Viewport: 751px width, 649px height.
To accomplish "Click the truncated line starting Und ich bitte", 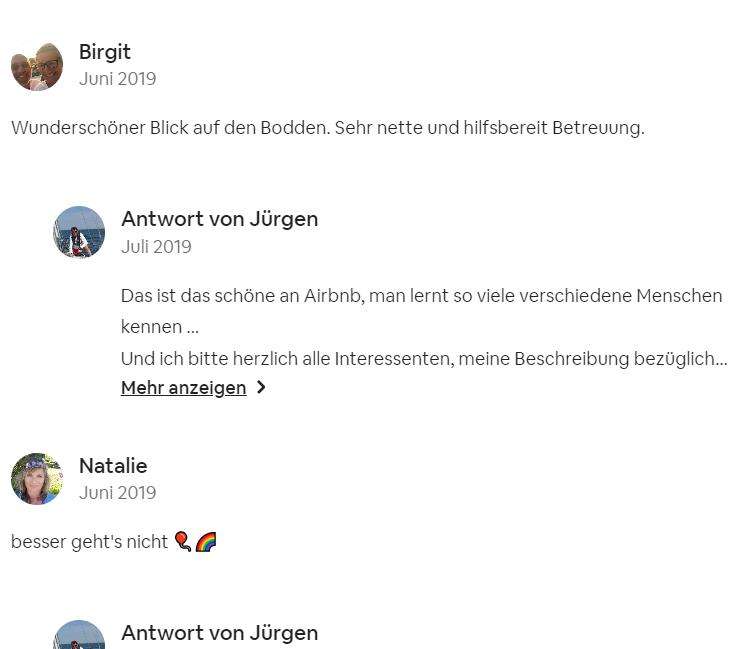I will pos(424,359).
